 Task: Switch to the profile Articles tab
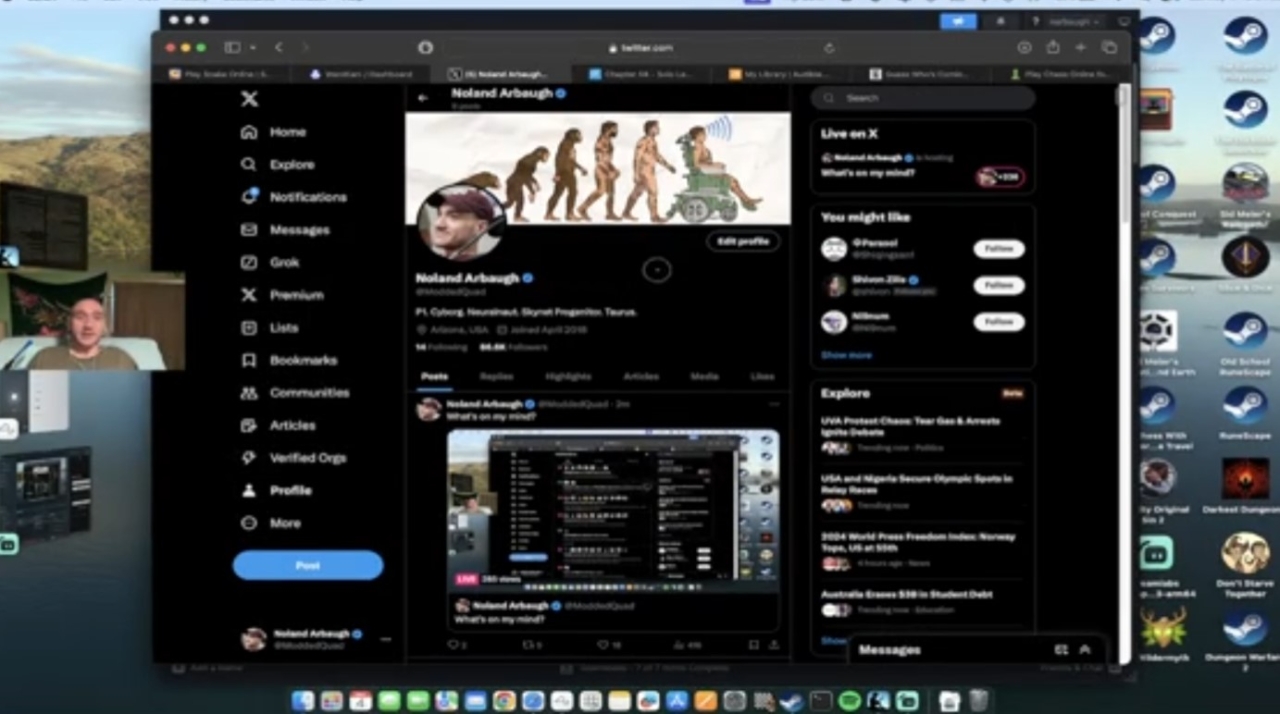(x=641, y=377)
